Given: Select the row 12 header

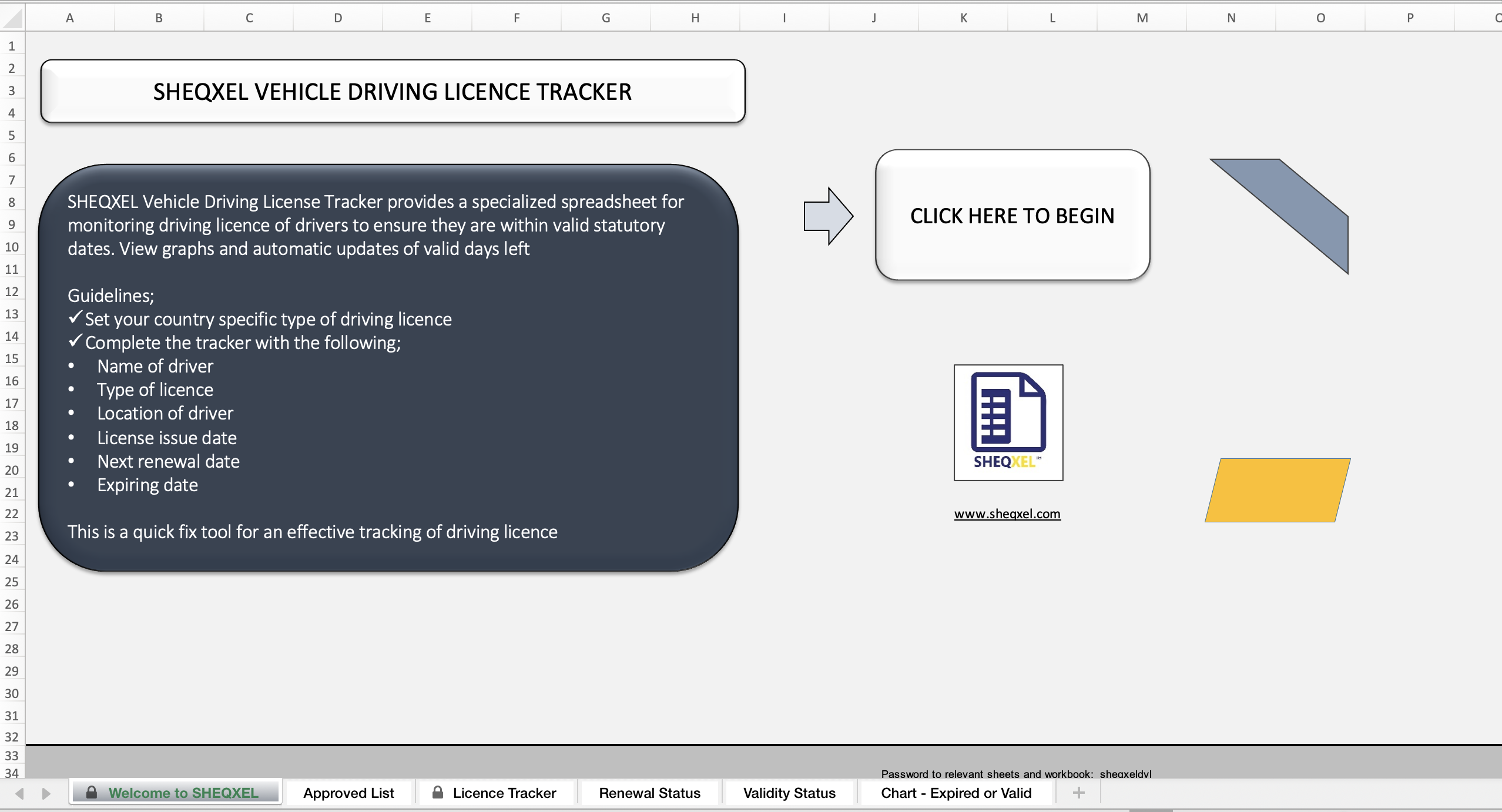Looking at the screenshot, I should pyautogui.click(x=12, y=291).
